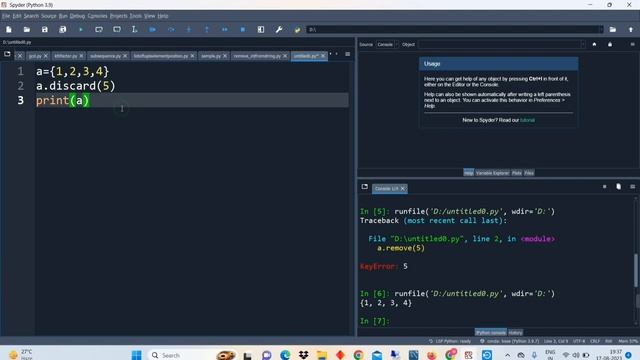Open the File menu

click(x=6, y=16)
